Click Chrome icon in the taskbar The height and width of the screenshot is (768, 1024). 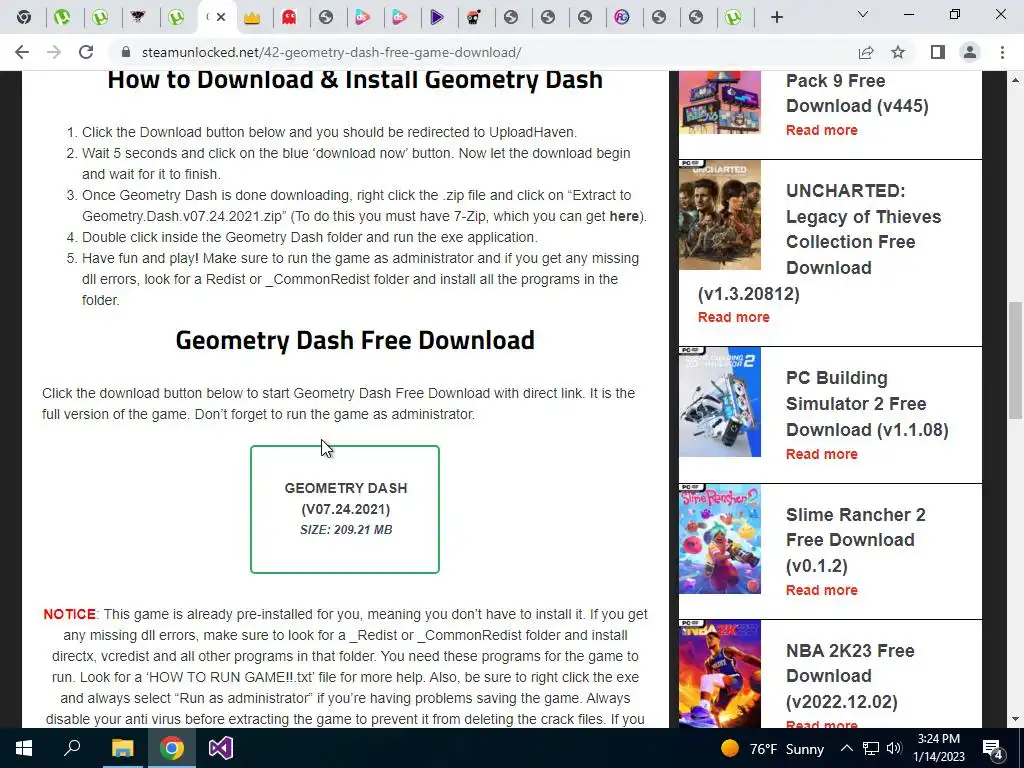click(x=172, y=748)
